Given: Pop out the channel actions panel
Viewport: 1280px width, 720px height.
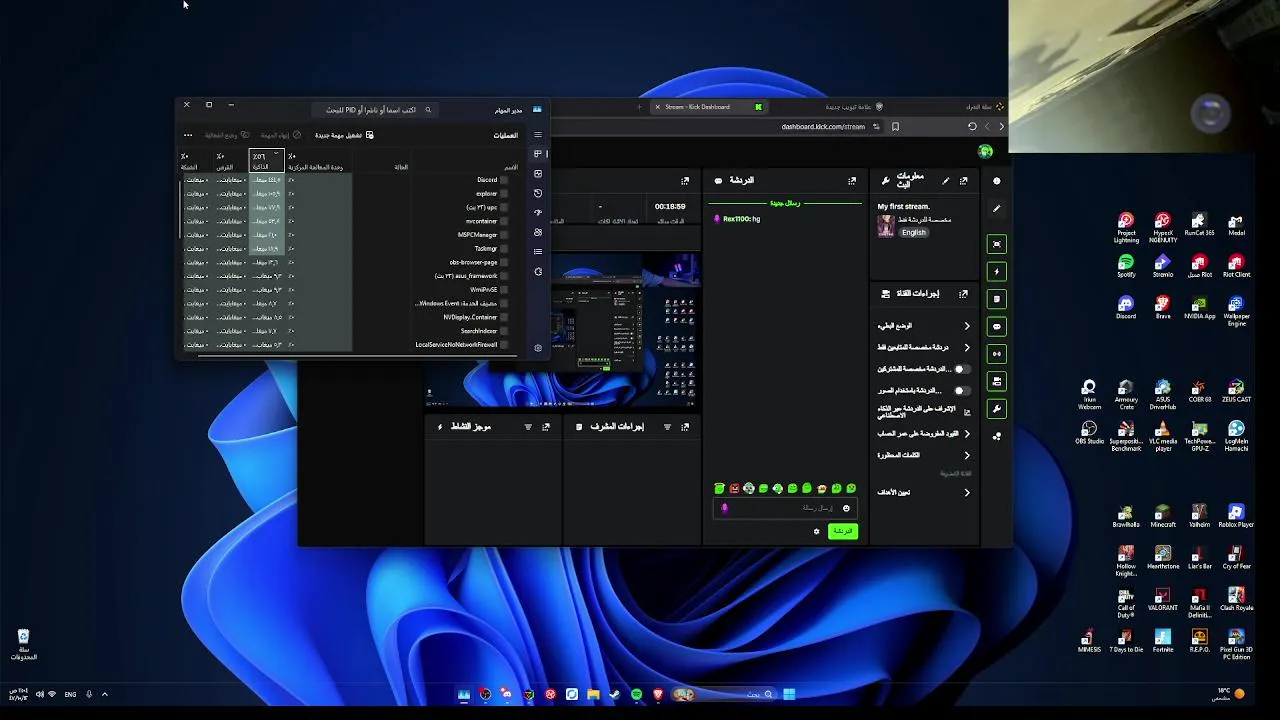Looking at the screenshot, I should (x=963, y=294).
